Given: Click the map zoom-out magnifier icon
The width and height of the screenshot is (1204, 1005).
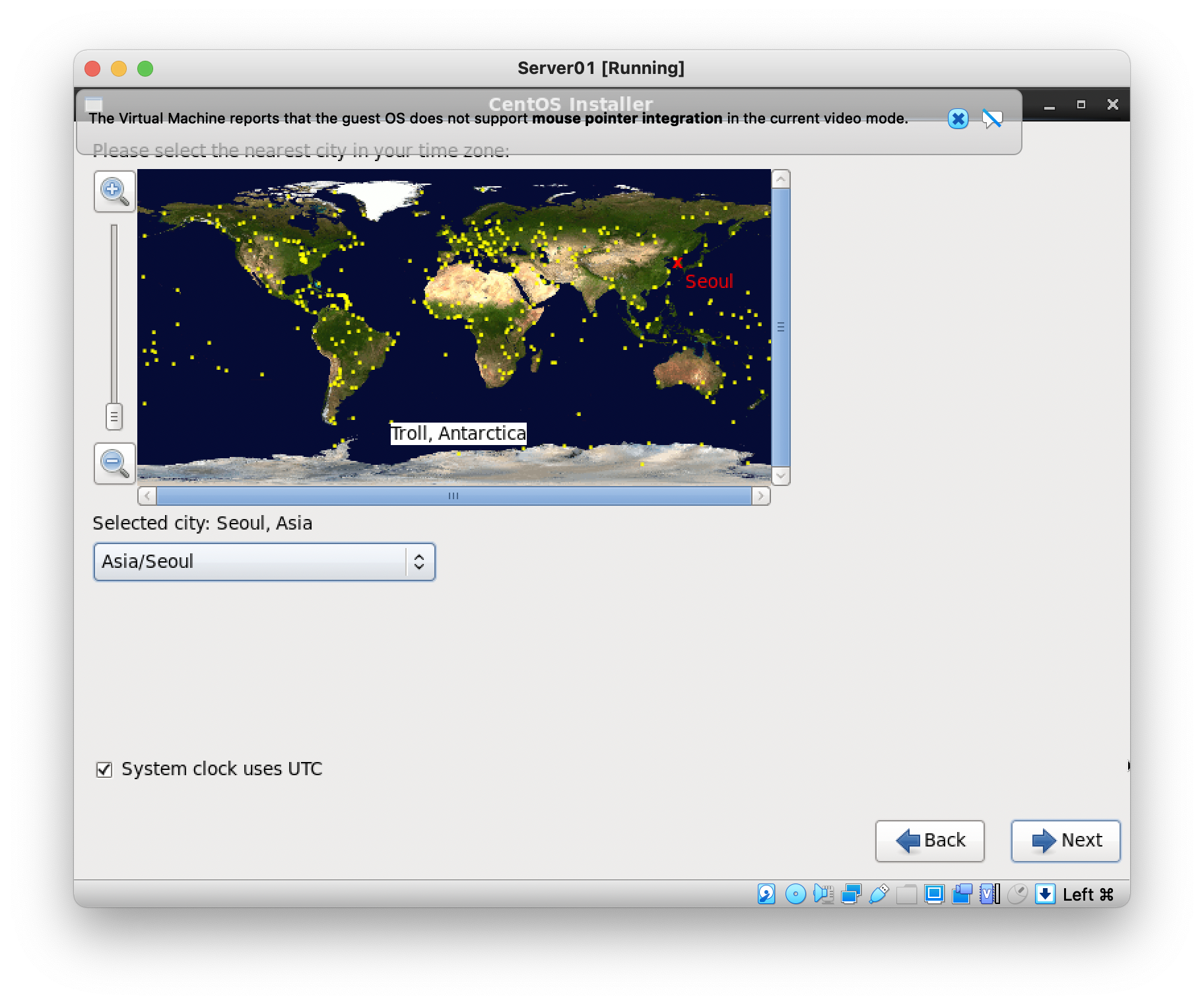Looking at the screenshot, I should 115,464.
